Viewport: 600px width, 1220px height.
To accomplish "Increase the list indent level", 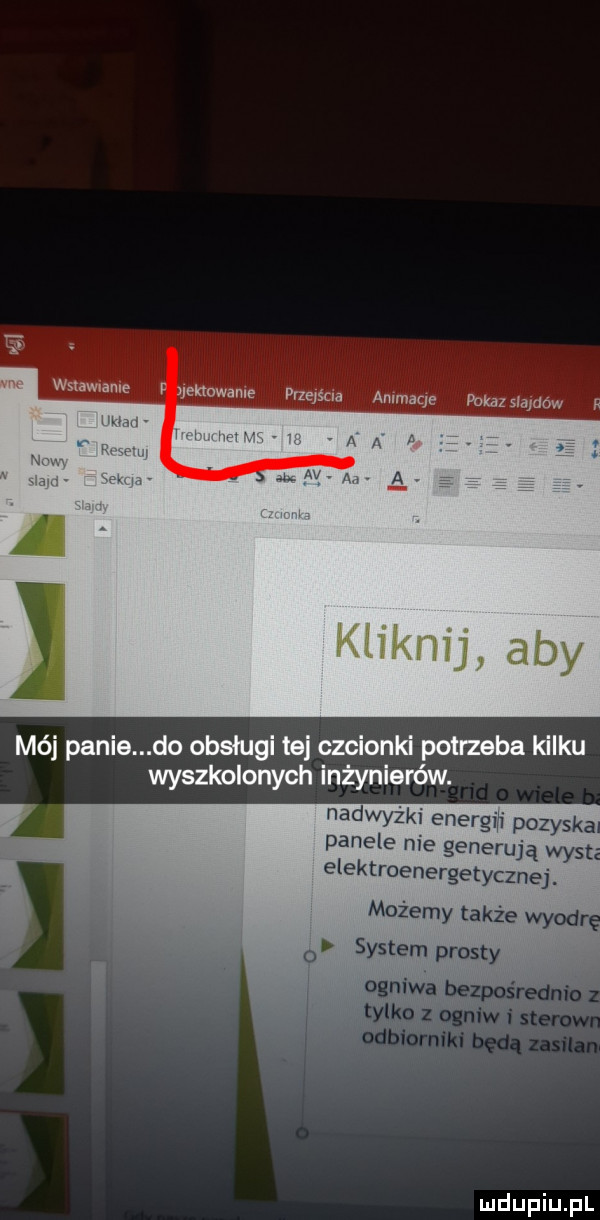I will (566, 449).
